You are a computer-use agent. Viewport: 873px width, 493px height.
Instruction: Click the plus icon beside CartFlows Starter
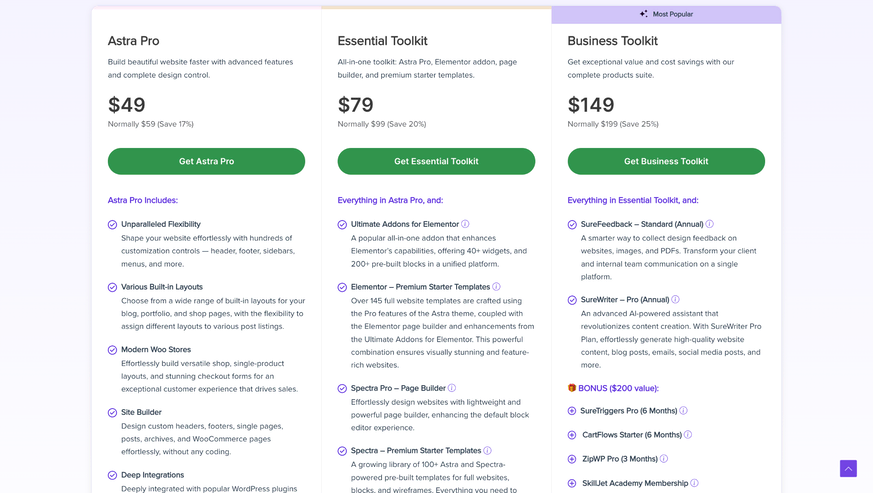click(572, 435)
